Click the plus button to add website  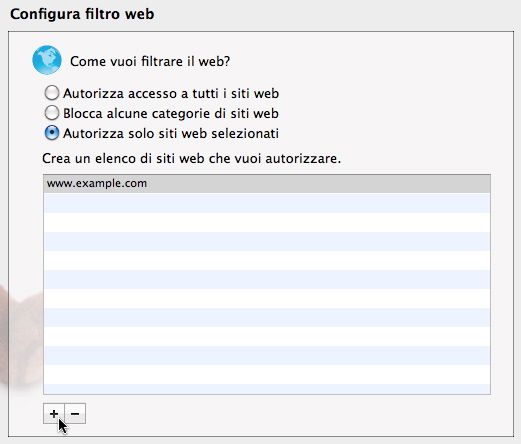tap(54, 414)
